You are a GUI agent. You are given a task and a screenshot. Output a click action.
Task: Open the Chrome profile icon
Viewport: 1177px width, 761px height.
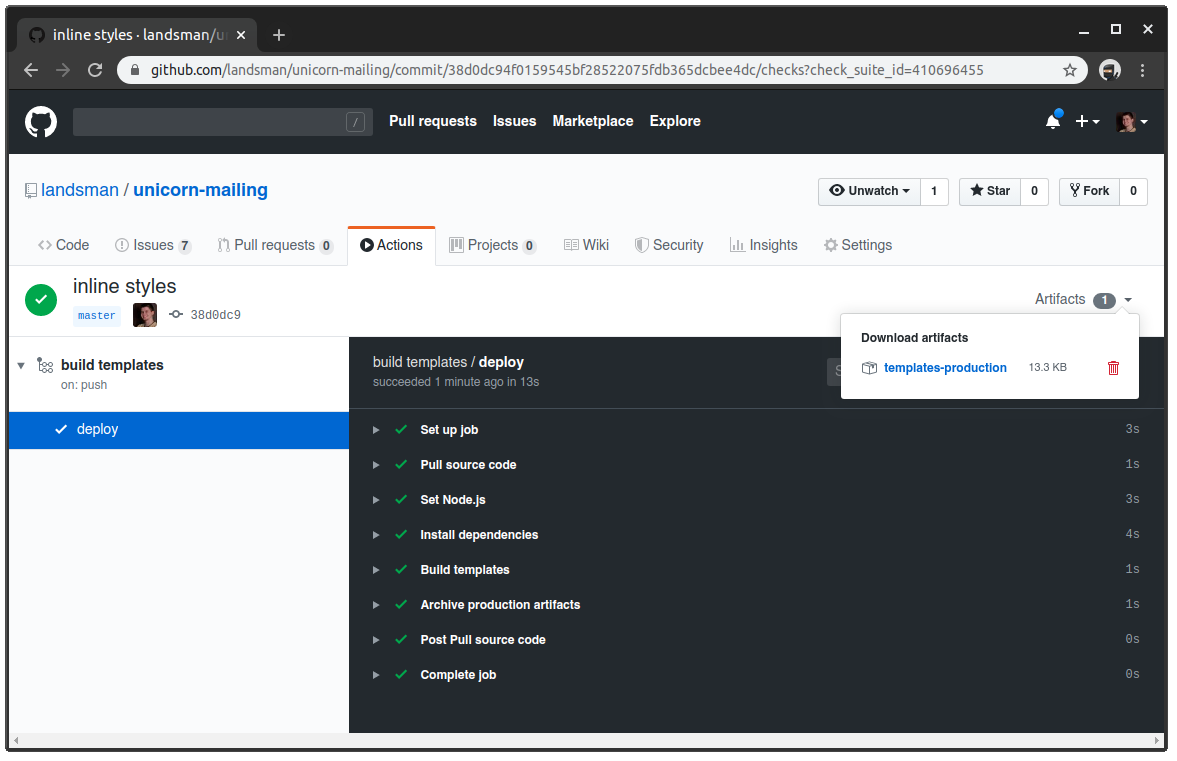point(1109,71)
